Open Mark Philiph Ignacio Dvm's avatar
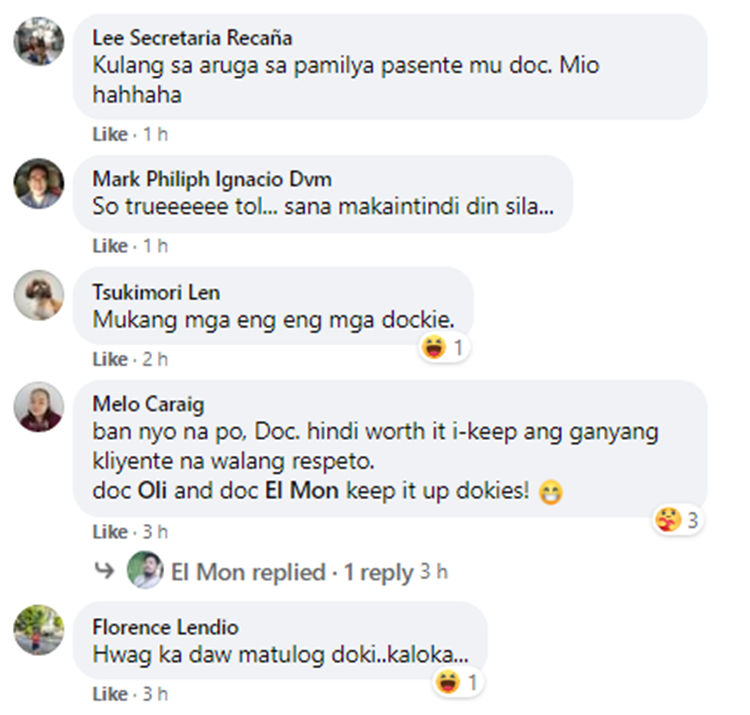750x715 pixels. pyautogui.click(x=39, y=183)
